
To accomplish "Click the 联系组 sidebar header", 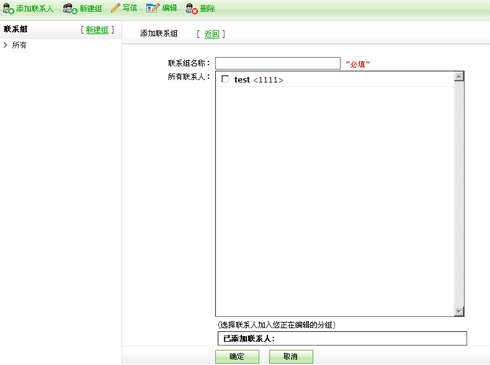I will click(x=15, y=29).
